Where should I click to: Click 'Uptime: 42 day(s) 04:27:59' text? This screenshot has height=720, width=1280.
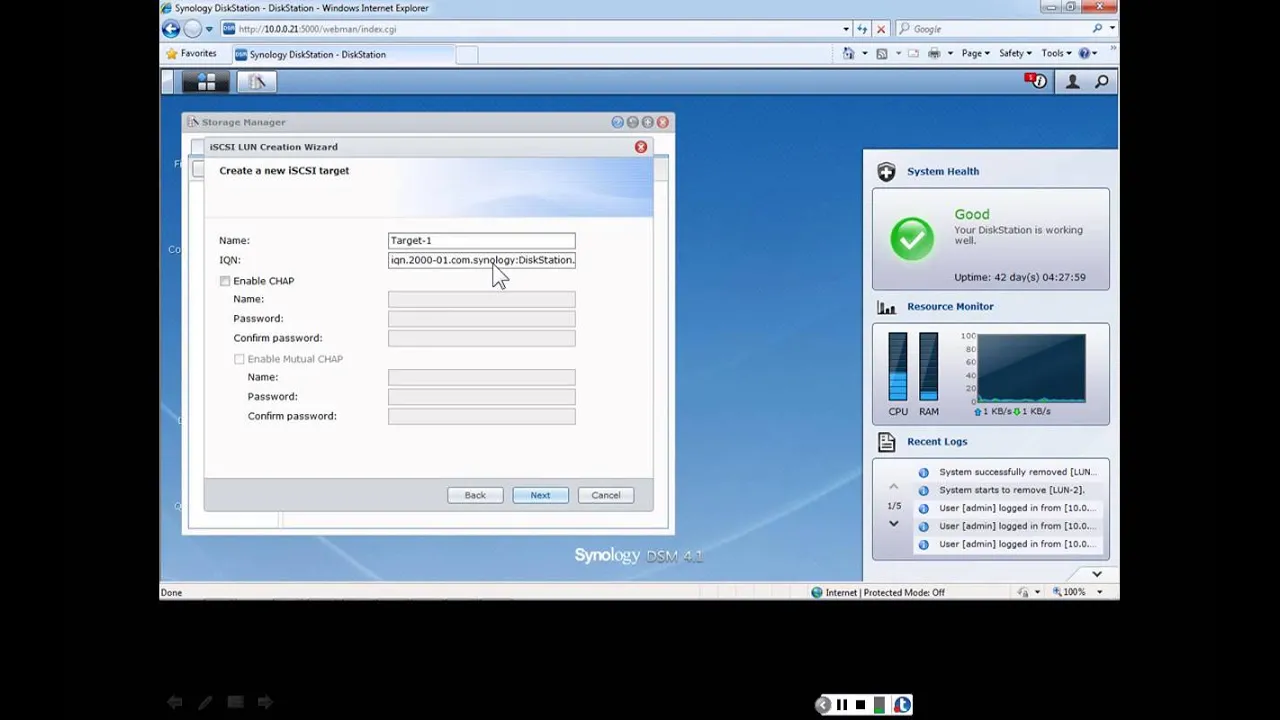[1019, 277]
